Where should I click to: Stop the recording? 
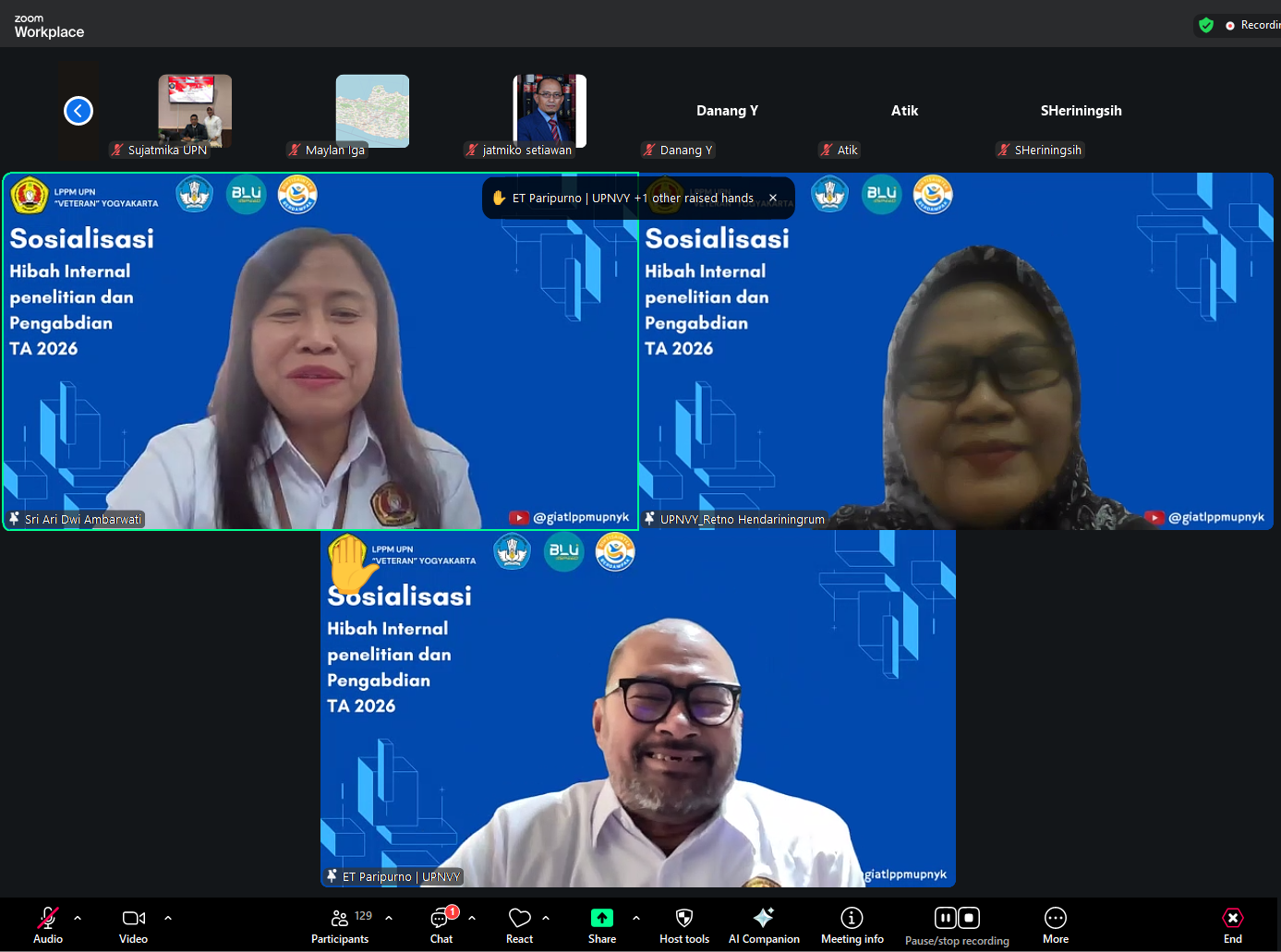[x=969, y=918]
